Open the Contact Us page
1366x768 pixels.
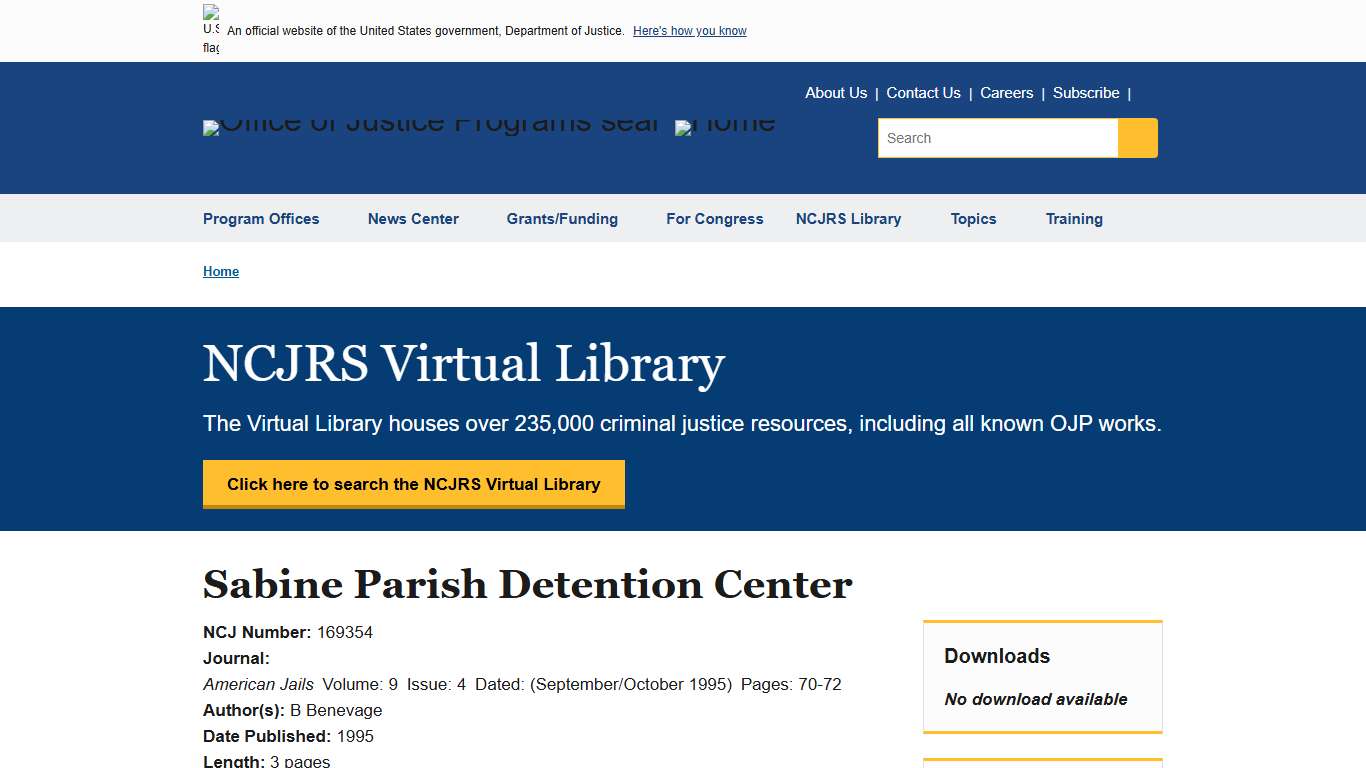point(923,92)
